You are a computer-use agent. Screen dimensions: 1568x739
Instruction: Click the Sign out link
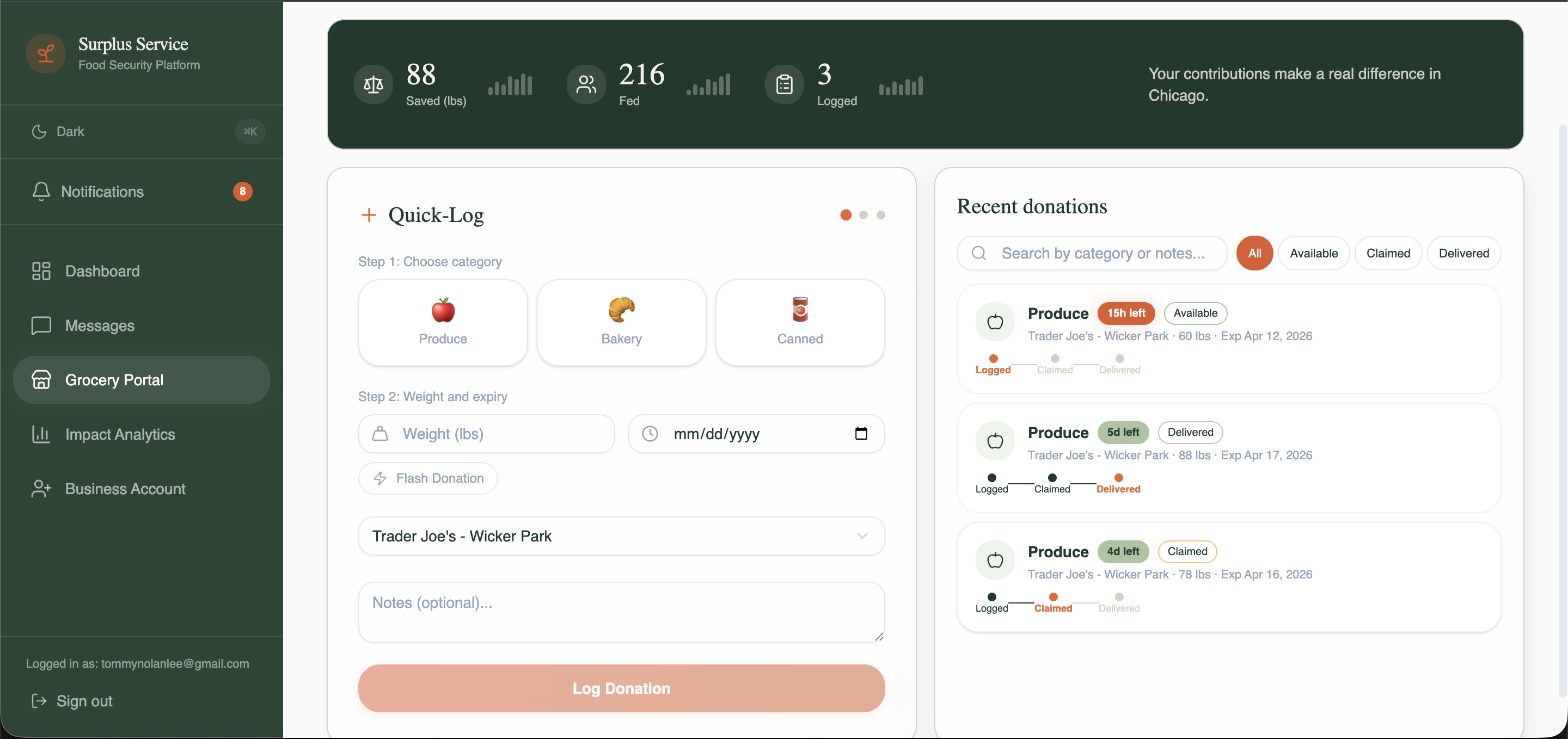point(84,701)
